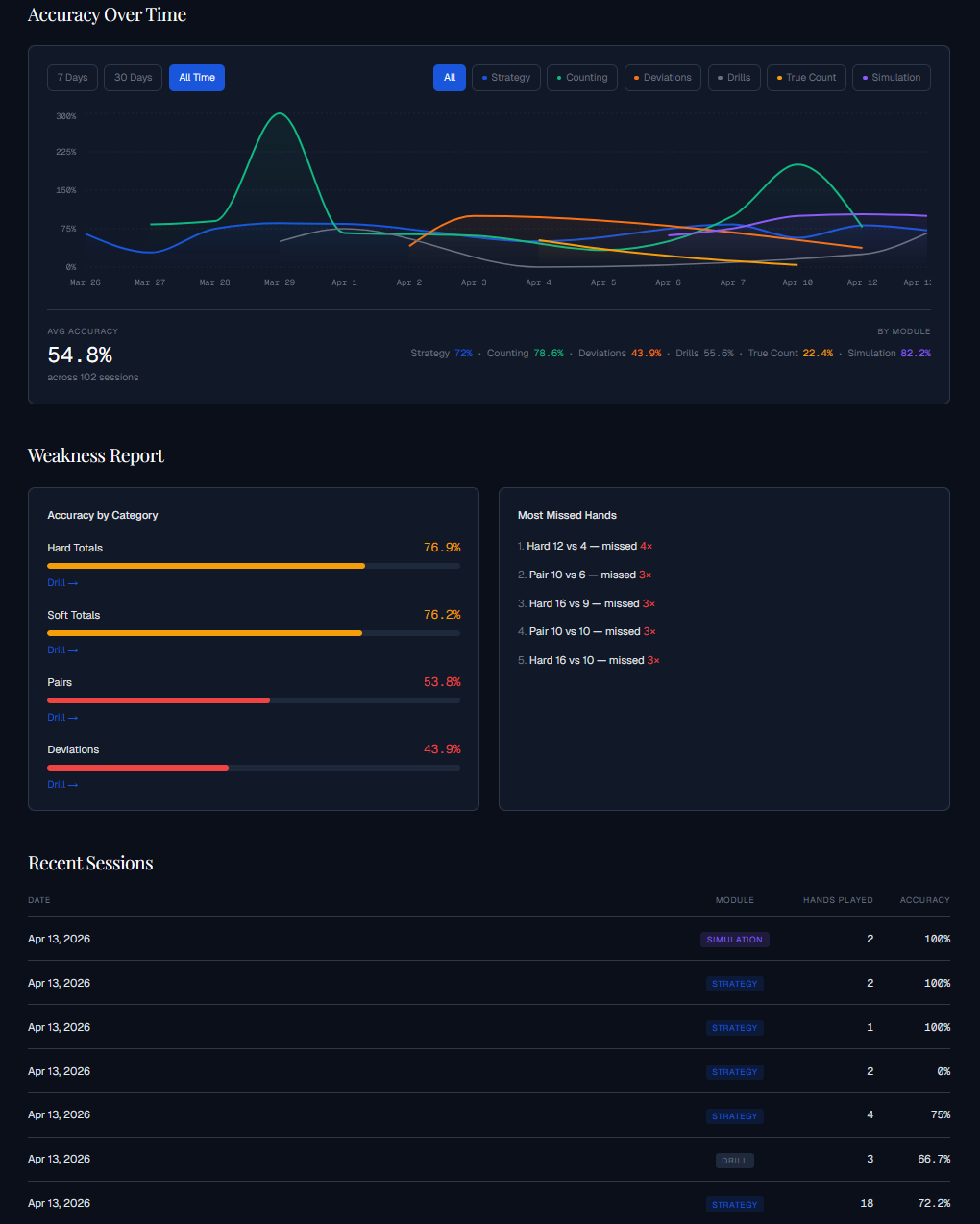Click the Simulation 82.2% module stat
The width and height of the screenshot is (980, 1224).
[889, 354]
